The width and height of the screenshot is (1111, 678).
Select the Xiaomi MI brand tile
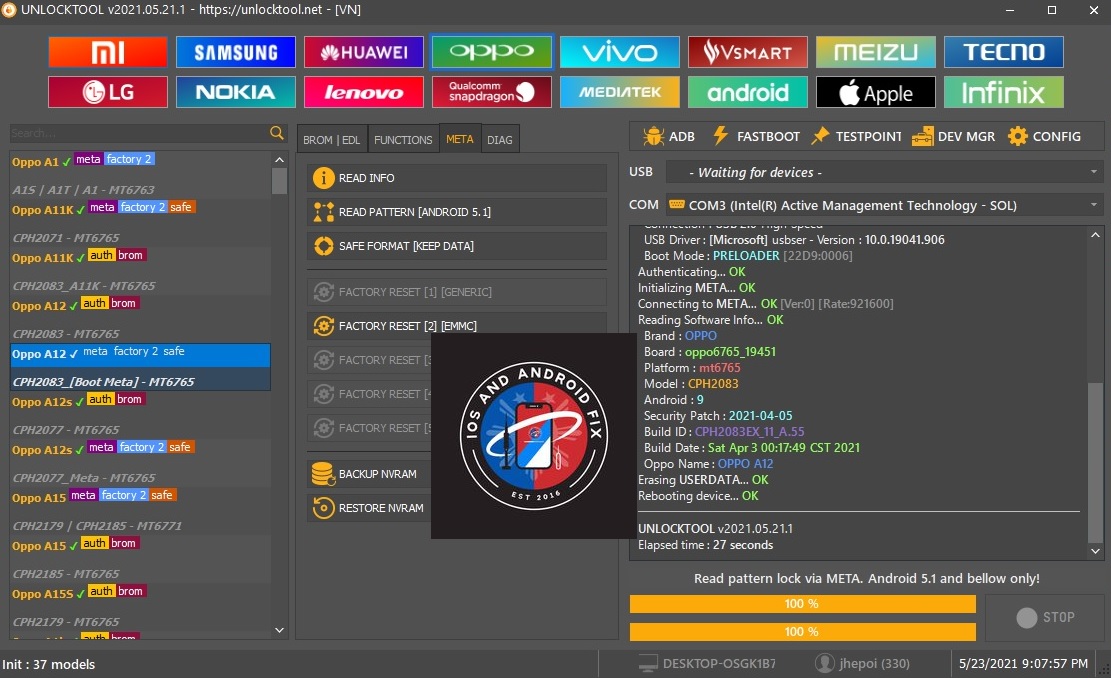pyautogui.click(x=108, y=52)
